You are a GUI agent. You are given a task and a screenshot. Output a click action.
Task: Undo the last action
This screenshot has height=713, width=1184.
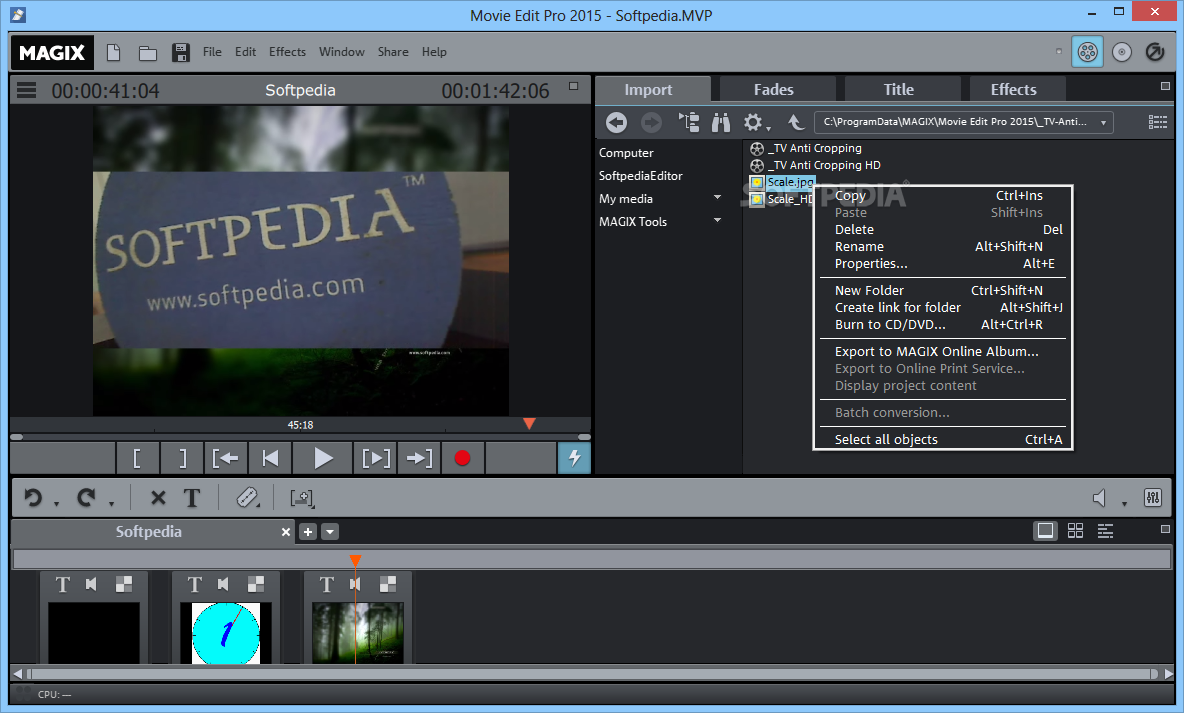point(32,497)
